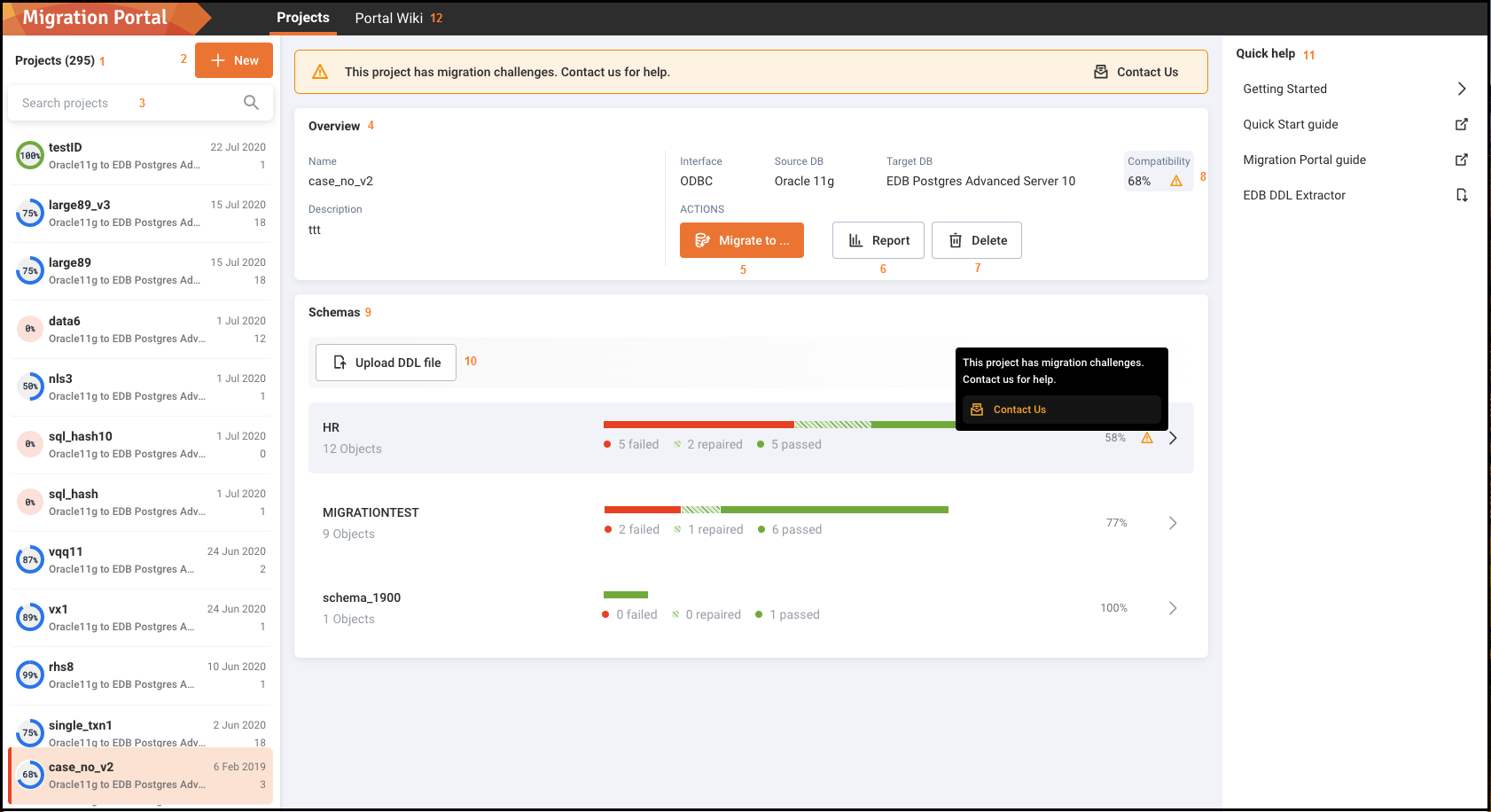The image size is (1491, 812).
Task: Expand the MIGRATIONTEST schema chevron
Action: 1173,523
